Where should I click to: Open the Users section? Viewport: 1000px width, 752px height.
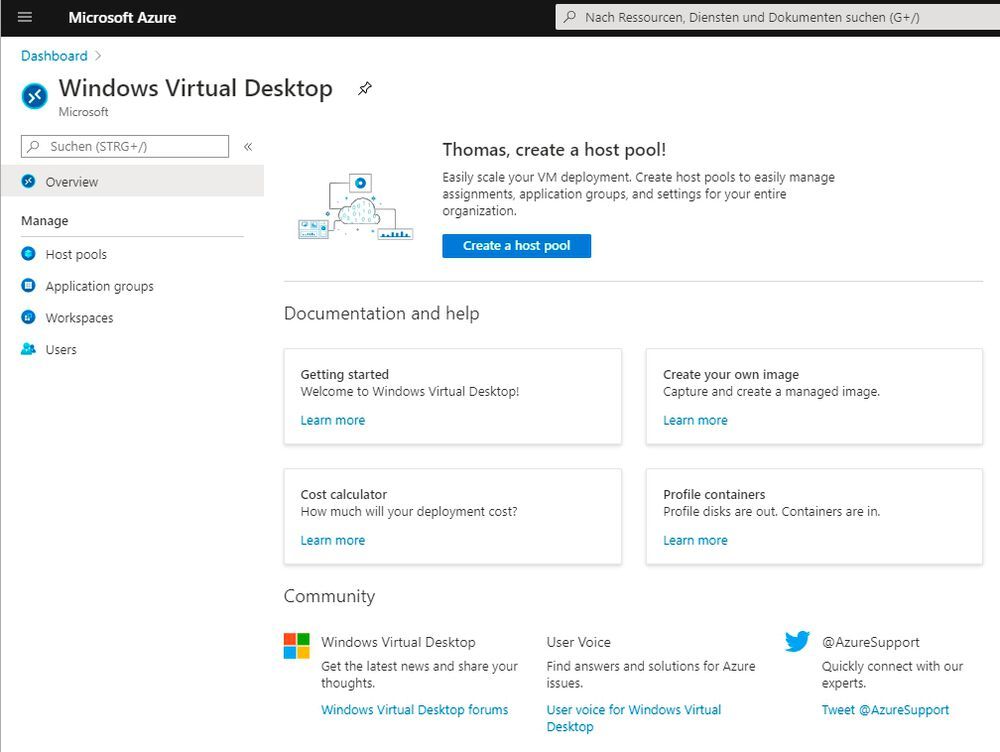61,349
